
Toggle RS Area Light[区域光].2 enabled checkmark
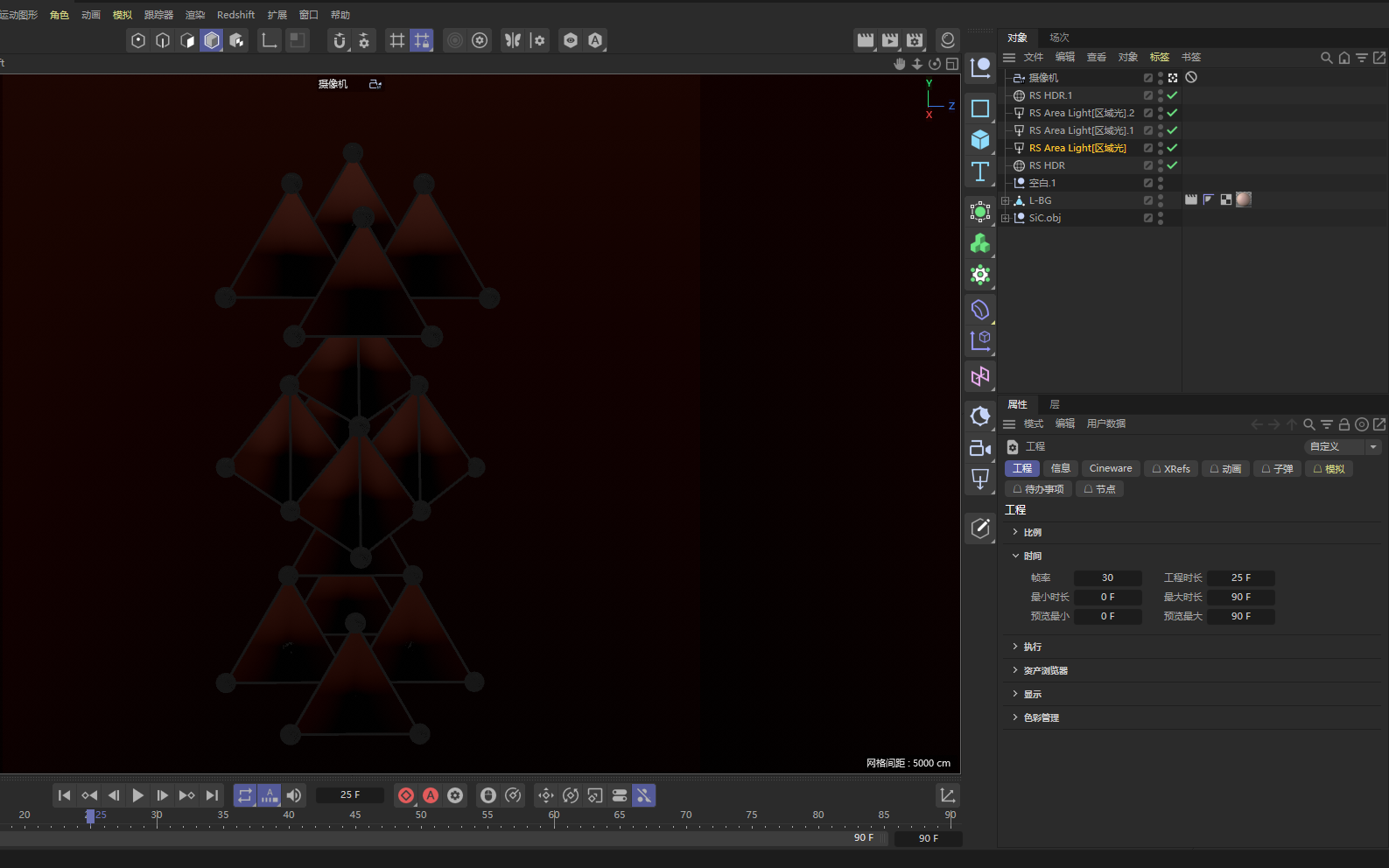tap(1172, 113)
